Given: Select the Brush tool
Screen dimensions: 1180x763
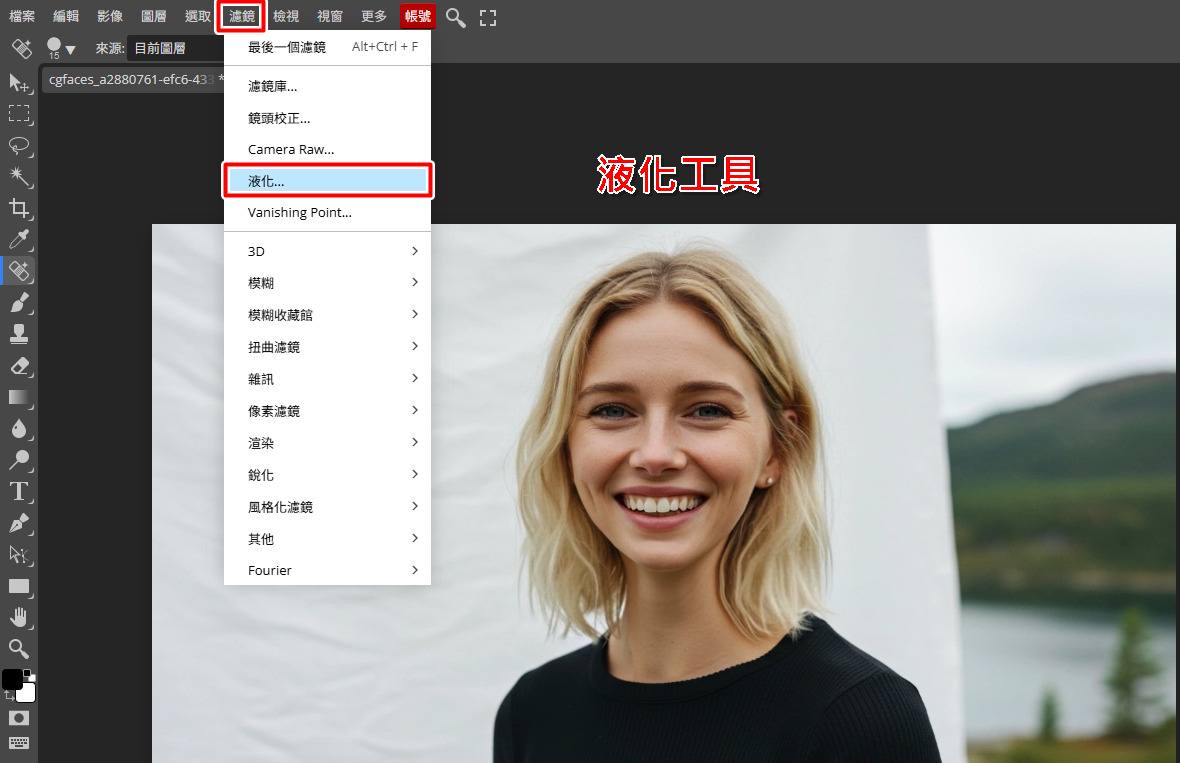Looking at the screenshot, I should point(18,302).
